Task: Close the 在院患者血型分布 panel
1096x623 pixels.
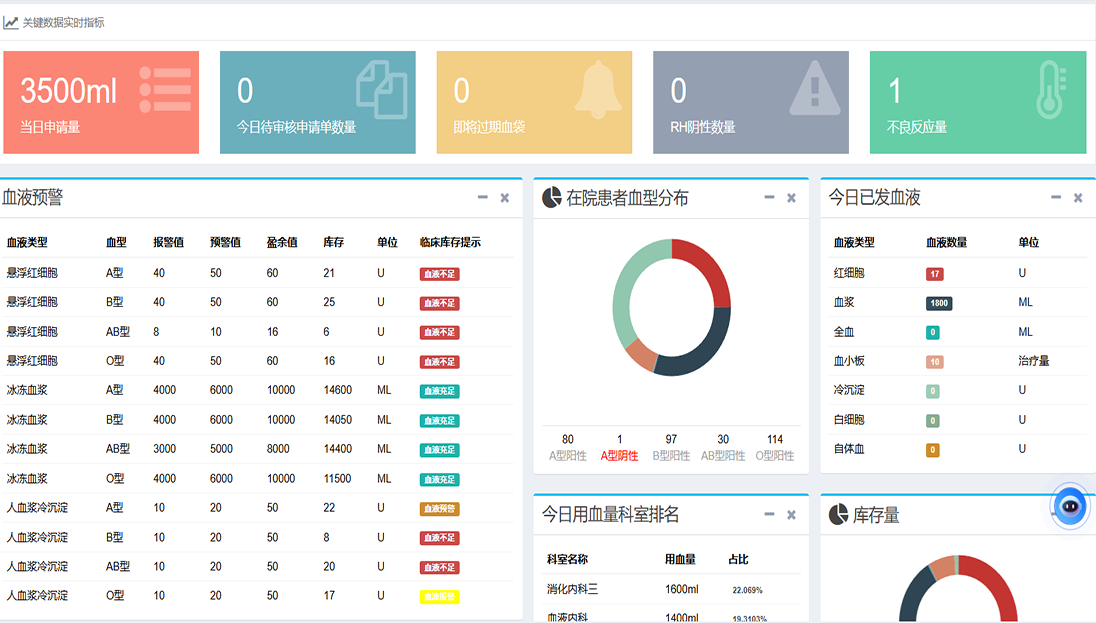Action: pyautogui.click(x=791, y=198)
